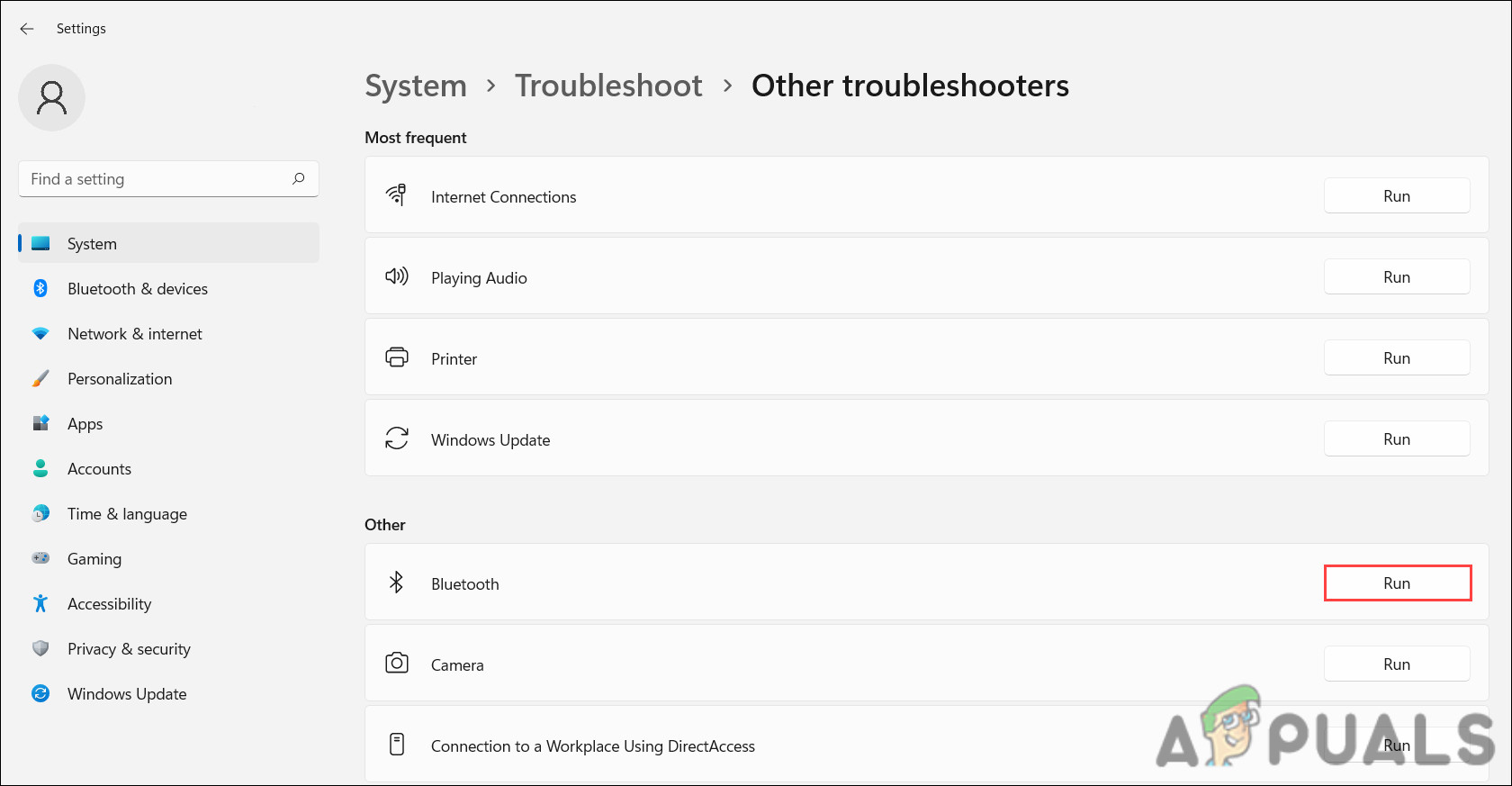This screenshot has width=1512, height=786.
Task: Click the Personalization paintbrush icon
Action: point(40,378)
